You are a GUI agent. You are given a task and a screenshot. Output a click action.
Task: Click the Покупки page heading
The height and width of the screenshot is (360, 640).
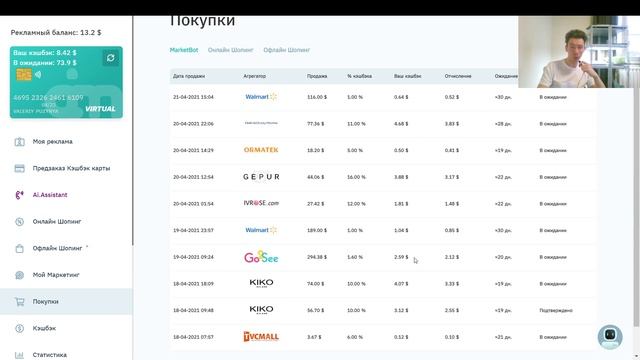click(202, 20)
